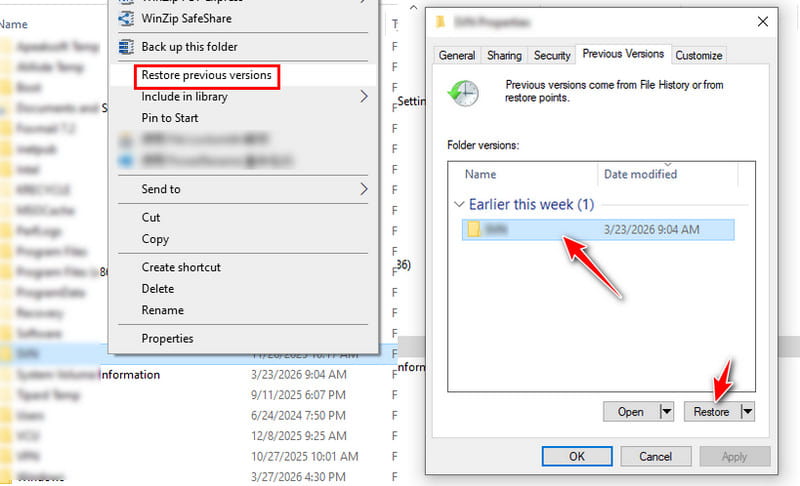Click the 9/11/2025 6:07 PM date cell
800x486 pixels.
298,395
